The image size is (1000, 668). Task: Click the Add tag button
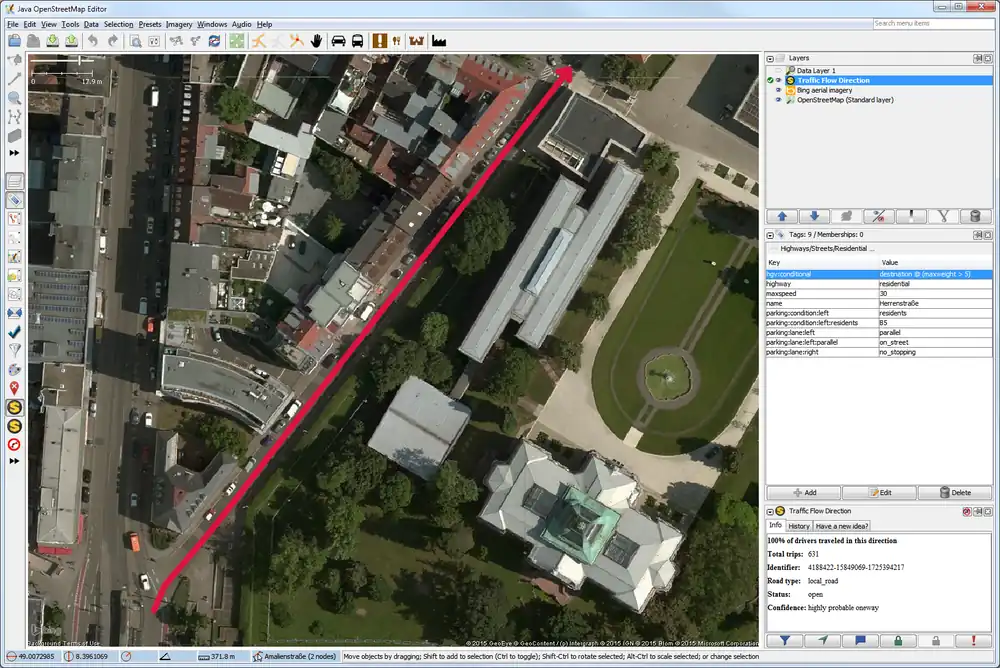pyautogui.click(x=804, y=493)
